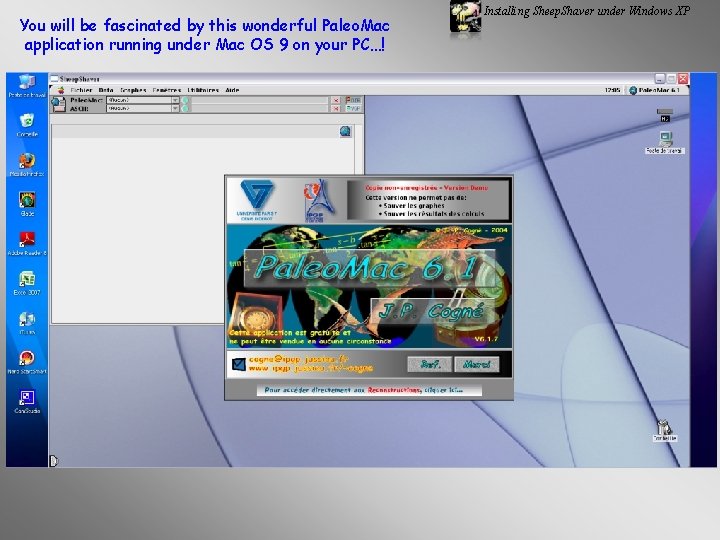Click the DIR button in the toolbar
The width and height of the screenshot is (720, 540).
click(354, 100)
